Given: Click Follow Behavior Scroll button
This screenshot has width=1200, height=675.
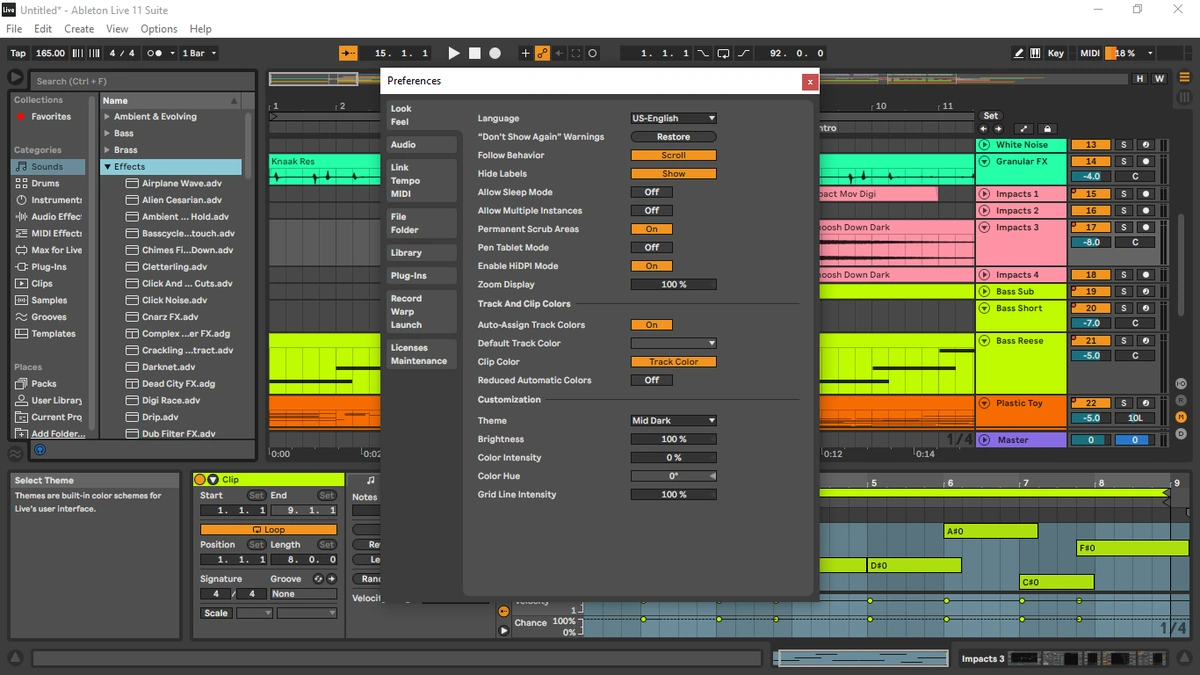Looking at the screenshot, I should (674, 155).
